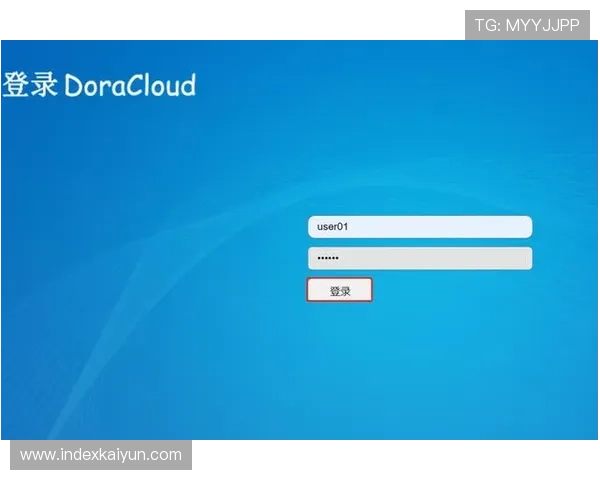Viewport: 600px width, 480px height.
Task: Click the 登录 login button
Action: pyautogui.click(x=340, y=291)
